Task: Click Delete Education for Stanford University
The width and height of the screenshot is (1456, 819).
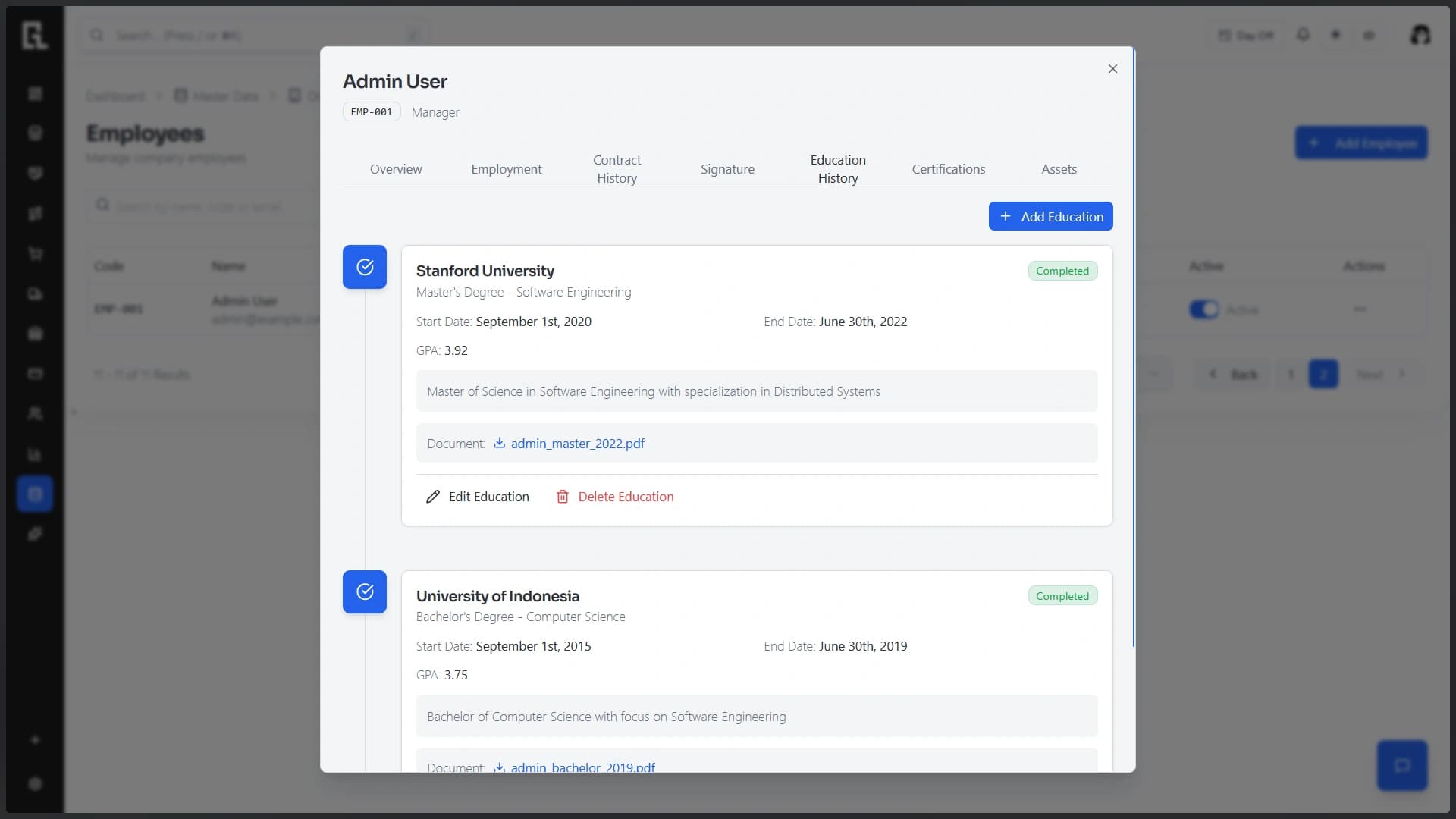Action: point(615,497)
